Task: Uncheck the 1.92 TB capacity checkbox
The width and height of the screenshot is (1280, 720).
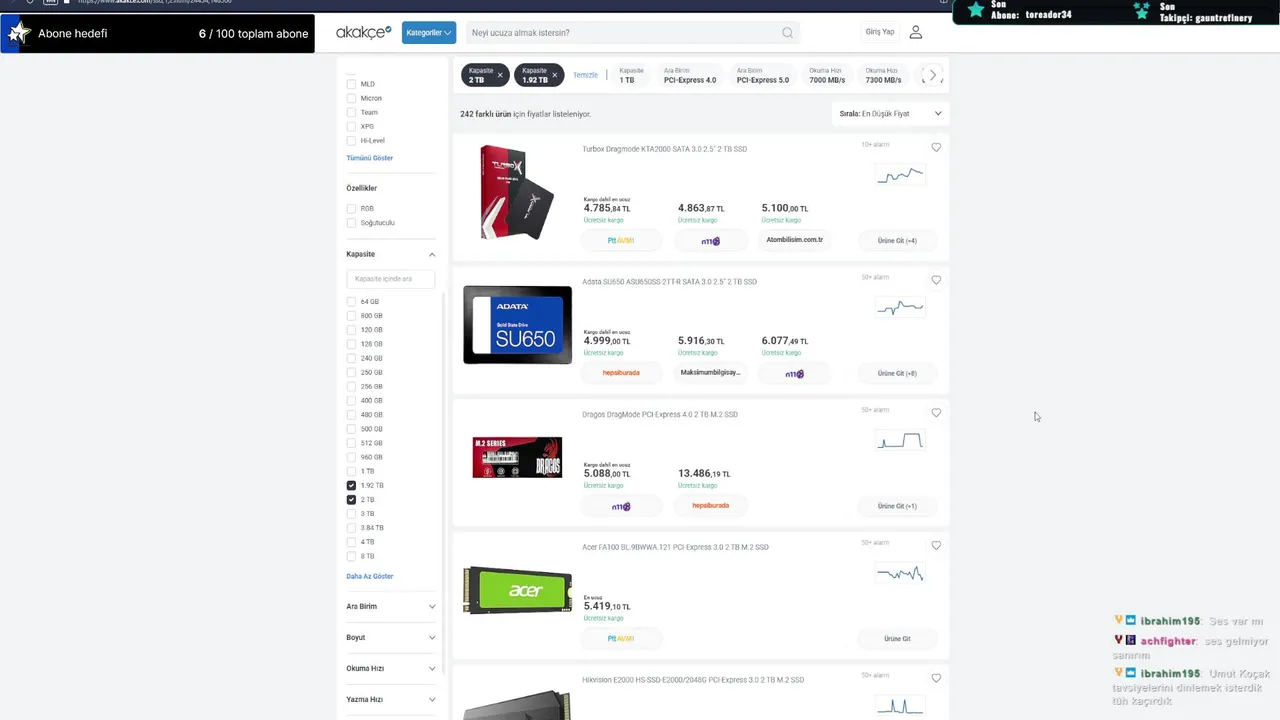Action: [351, 485]
